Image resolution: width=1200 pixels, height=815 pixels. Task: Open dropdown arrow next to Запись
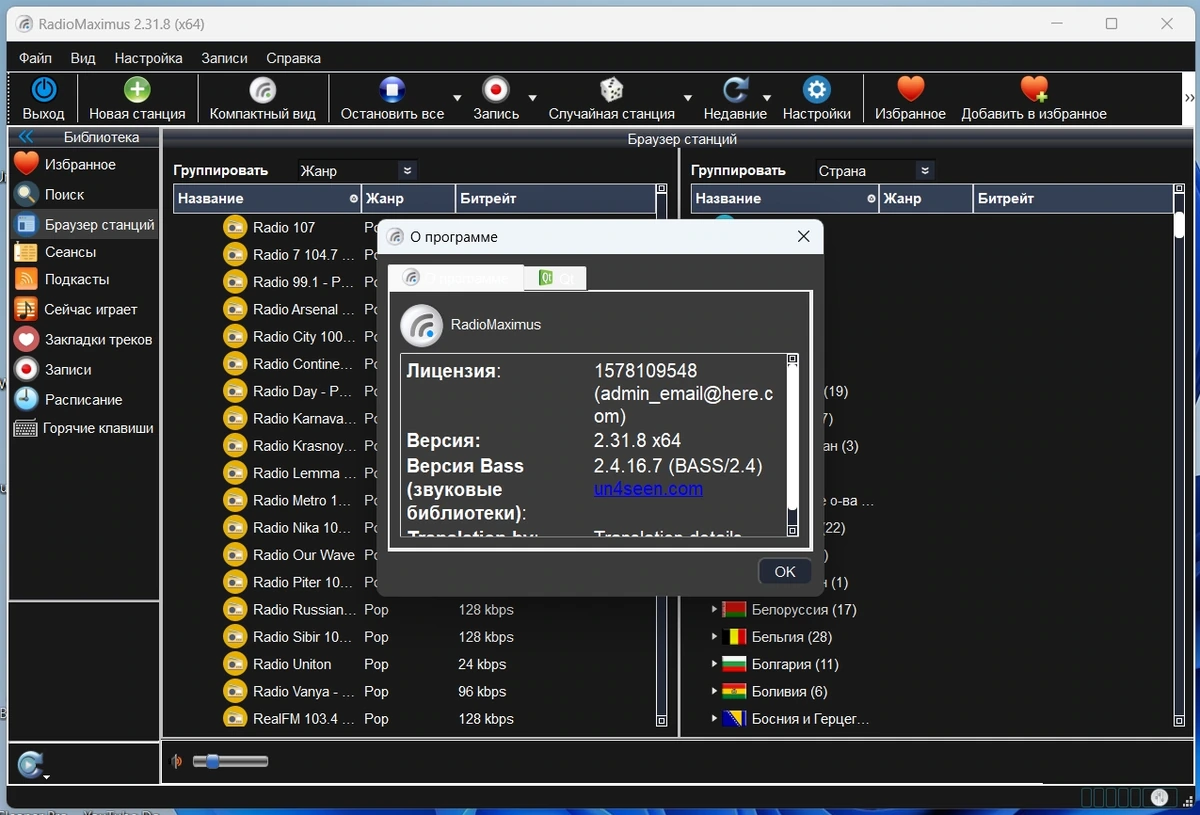point(532,98)
